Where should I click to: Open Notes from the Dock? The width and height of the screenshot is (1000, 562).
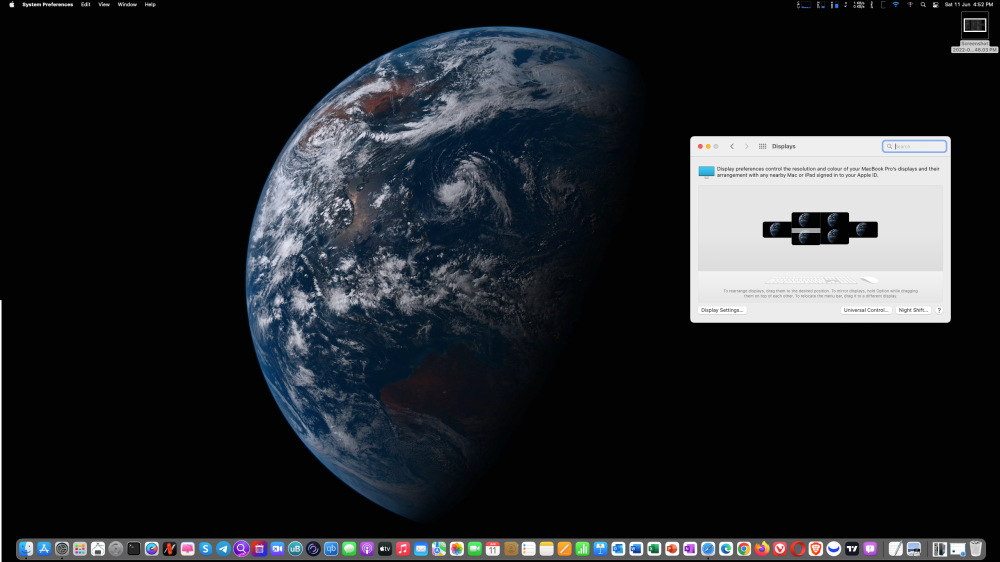pyautogui.click(x=547, y=549)
